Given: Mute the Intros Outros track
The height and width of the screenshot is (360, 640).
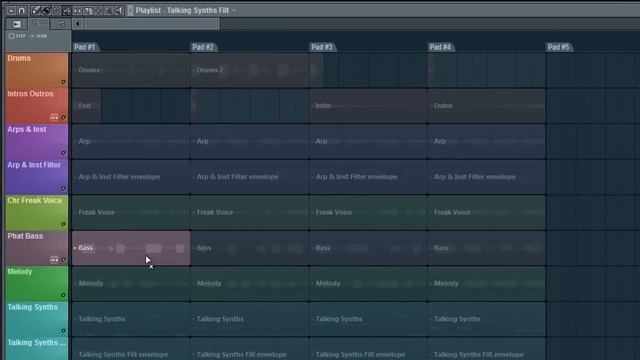Looking at the screenshot, I should 63,118.
